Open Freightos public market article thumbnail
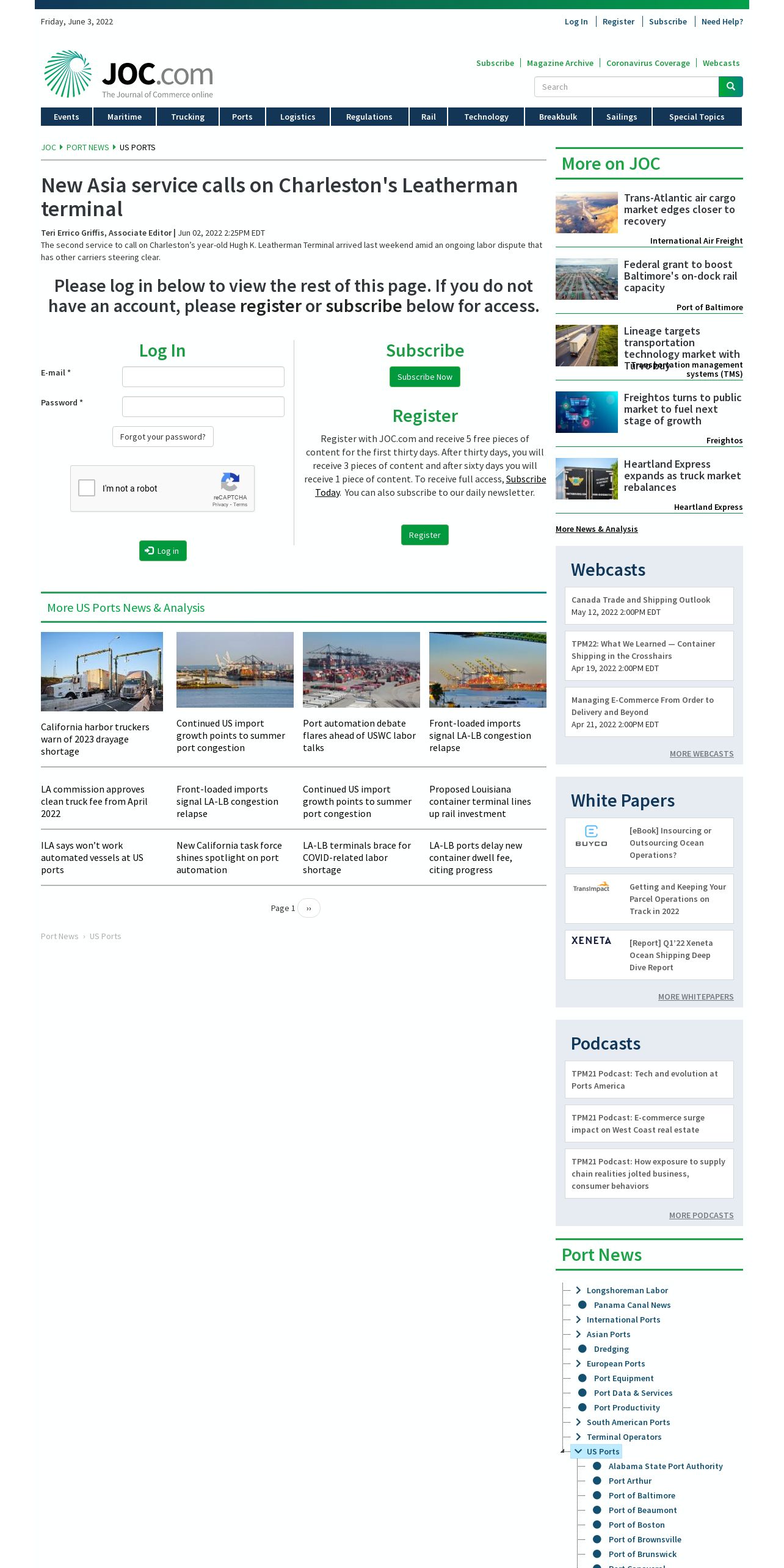This screenshot has width=784, height=1568. 587,412
